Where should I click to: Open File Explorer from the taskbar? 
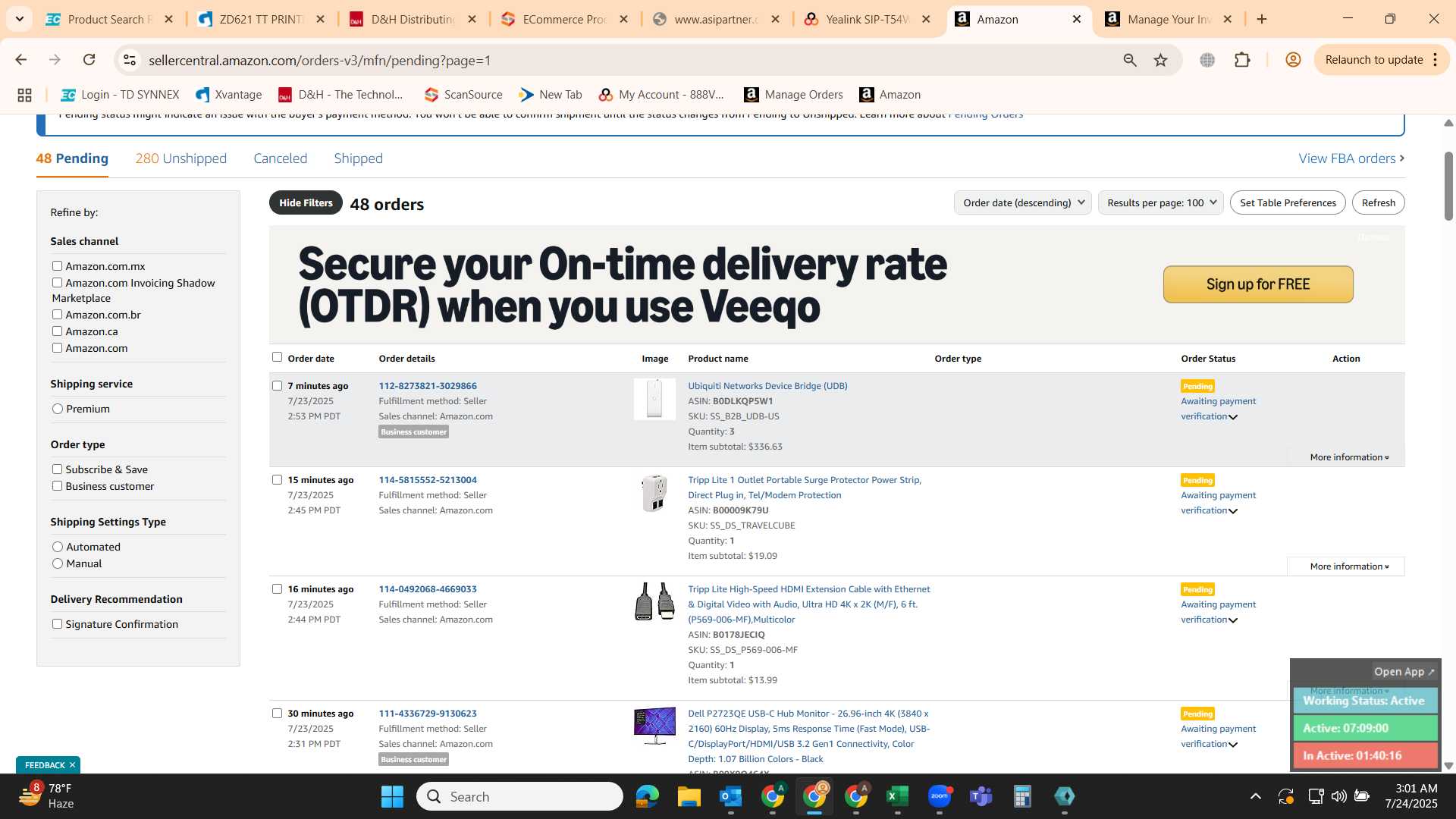click(x=689, y=796)
